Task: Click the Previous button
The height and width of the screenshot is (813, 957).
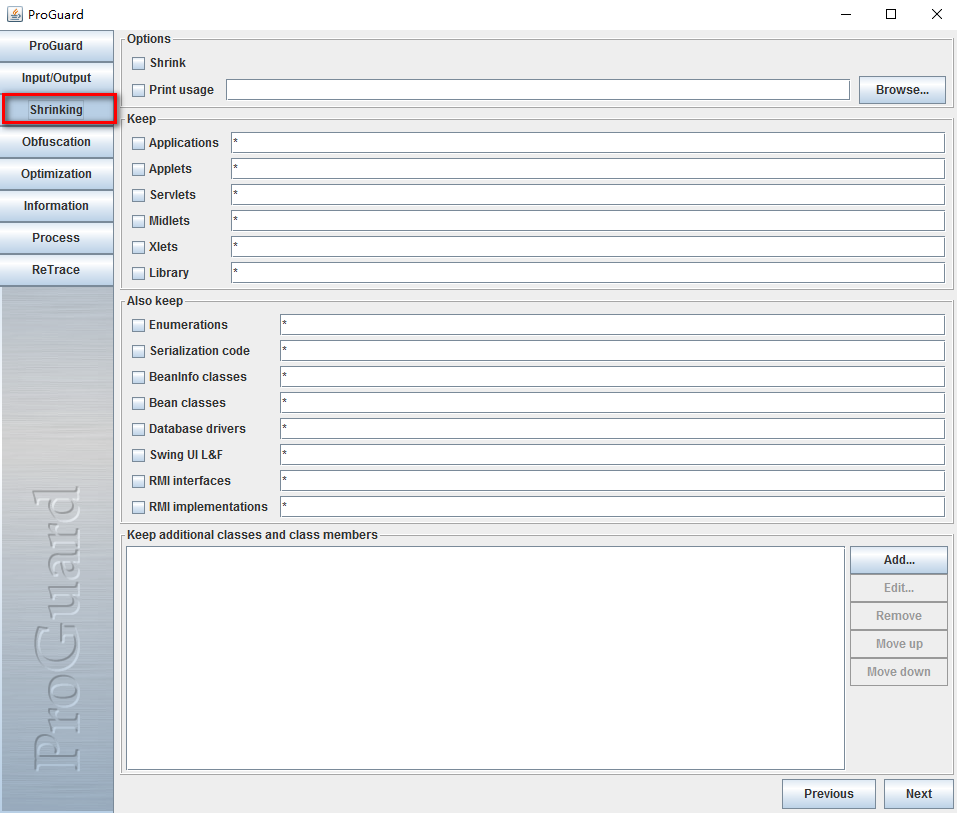Action: pos(829,793)
